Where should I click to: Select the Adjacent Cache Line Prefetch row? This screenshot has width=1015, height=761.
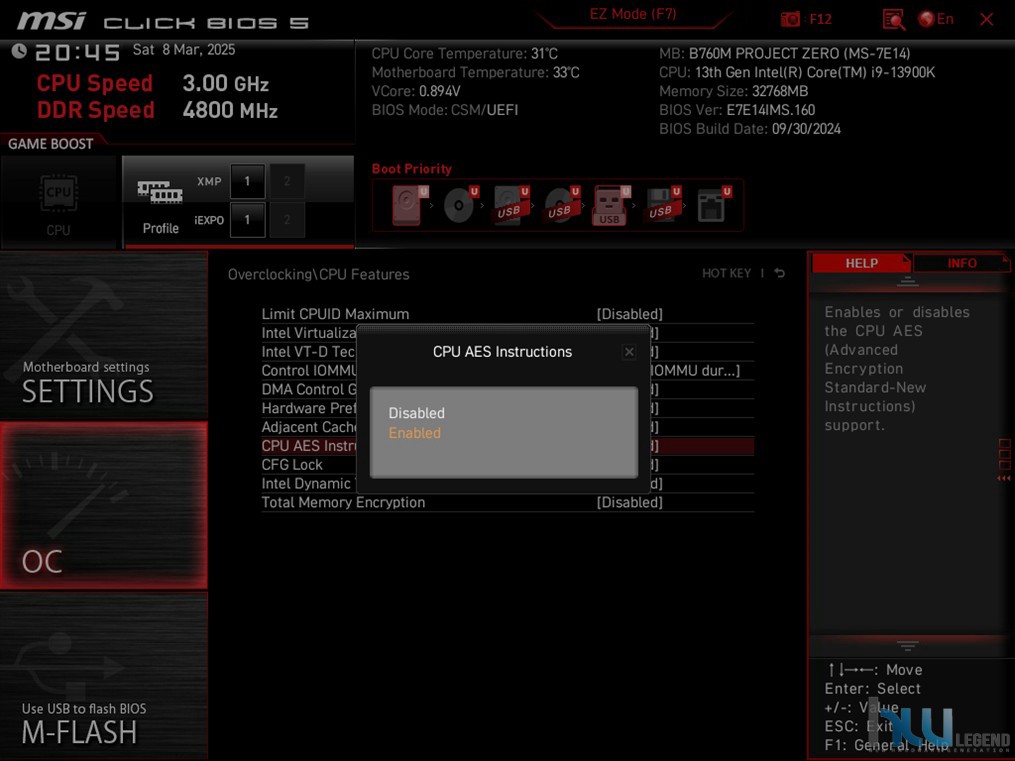coord(308,427)
